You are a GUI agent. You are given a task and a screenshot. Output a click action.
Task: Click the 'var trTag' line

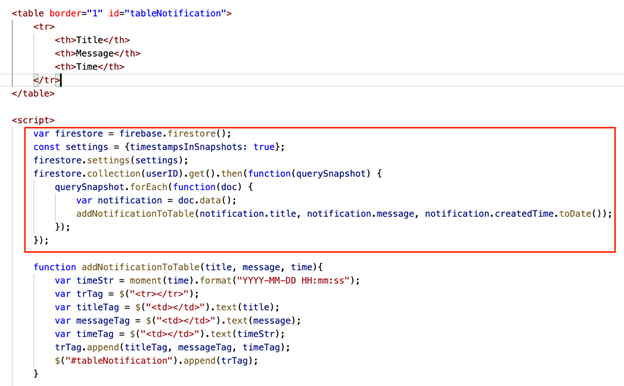pos(127,294)
